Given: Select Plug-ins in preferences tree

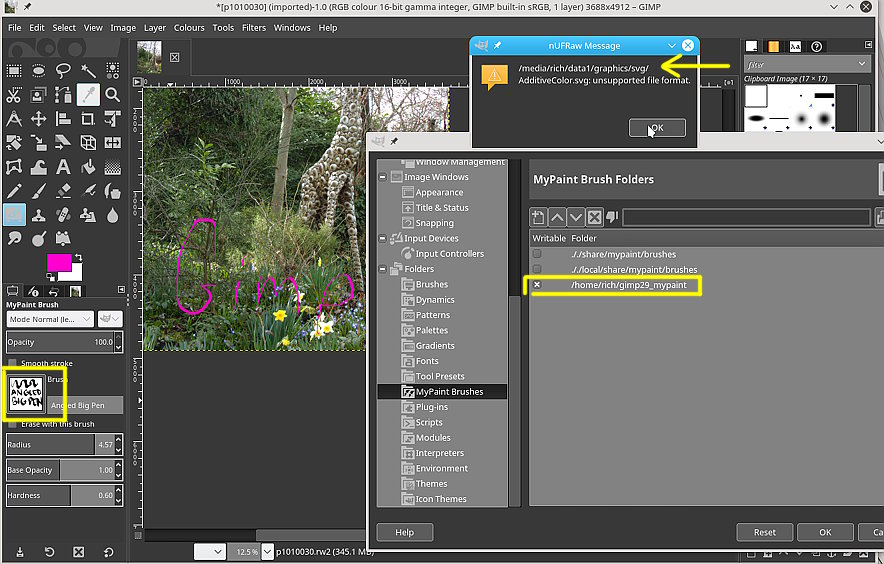Looking at the screenshot, I should click(x=432, y=407).
